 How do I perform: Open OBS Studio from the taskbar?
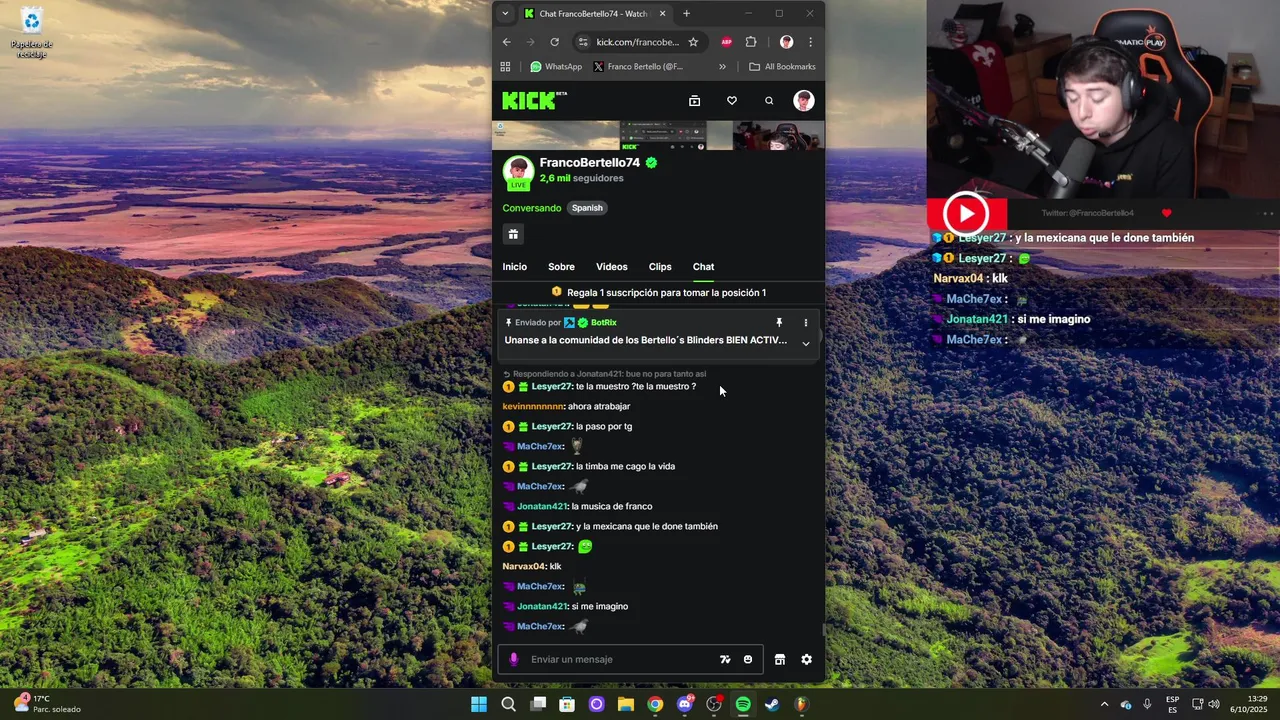point(714,704)
